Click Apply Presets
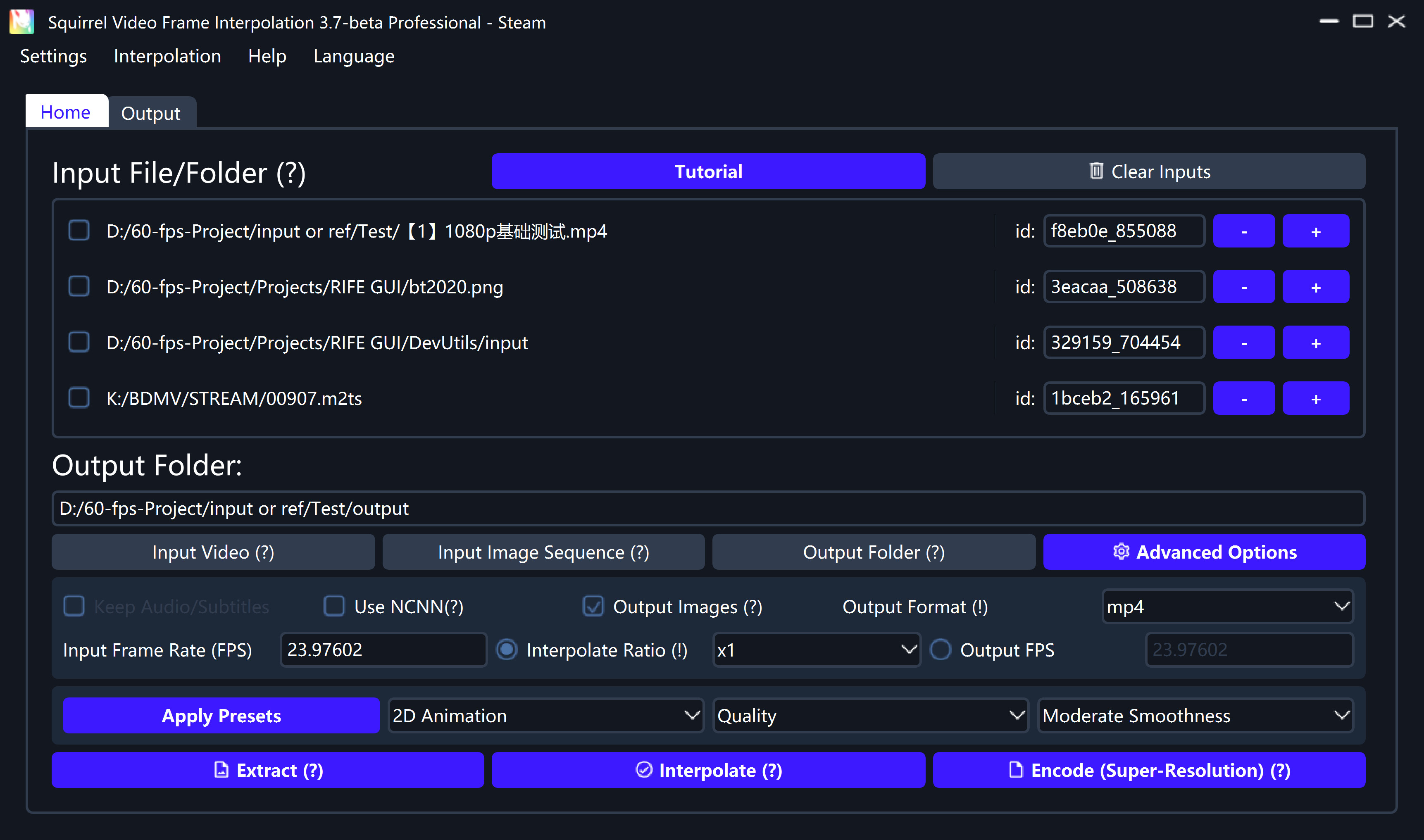 tap(221, 716)
